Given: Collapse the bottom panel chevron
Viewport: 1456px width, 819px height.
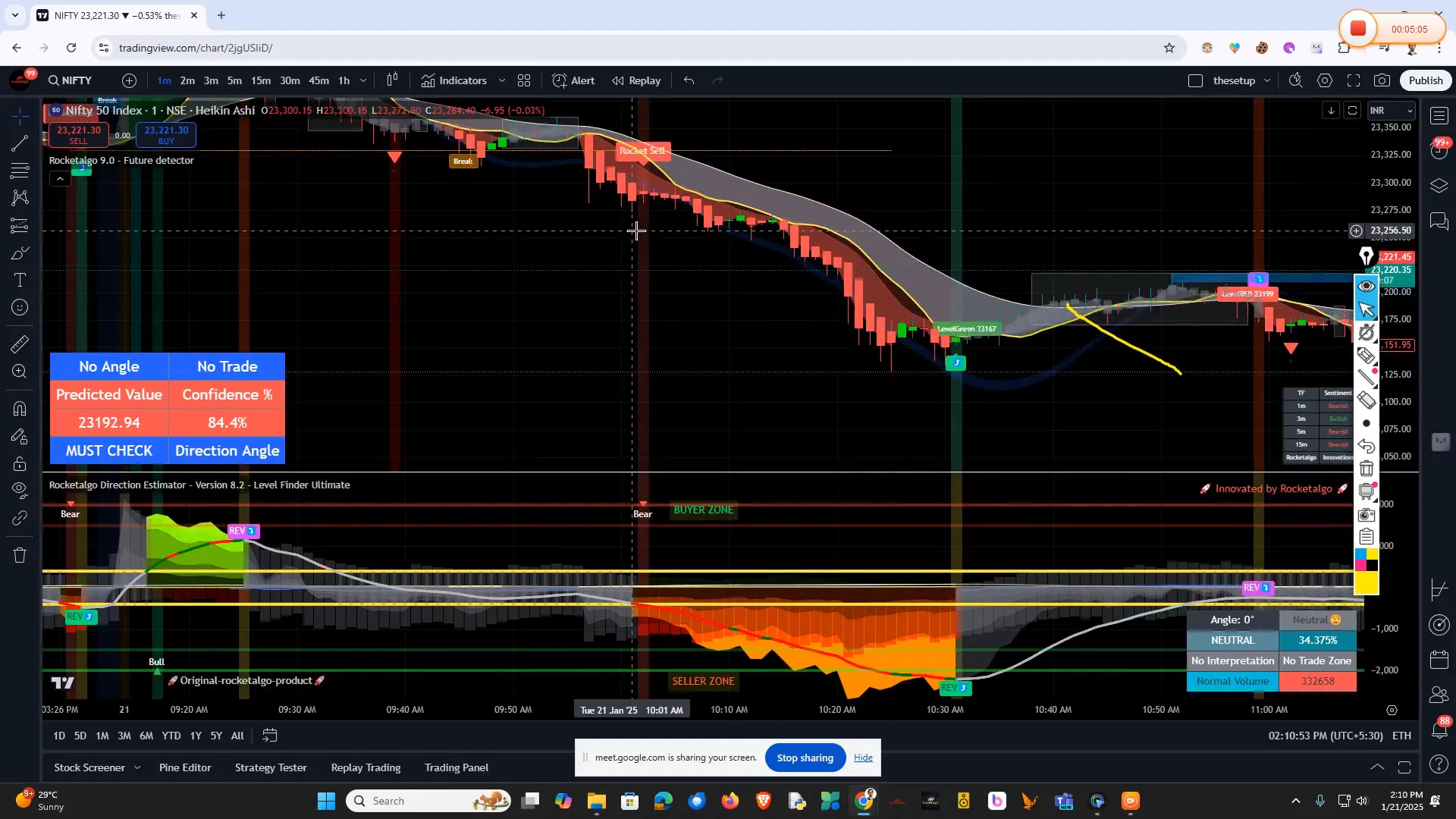Looking at the screenshot, I should [1377, 767].
